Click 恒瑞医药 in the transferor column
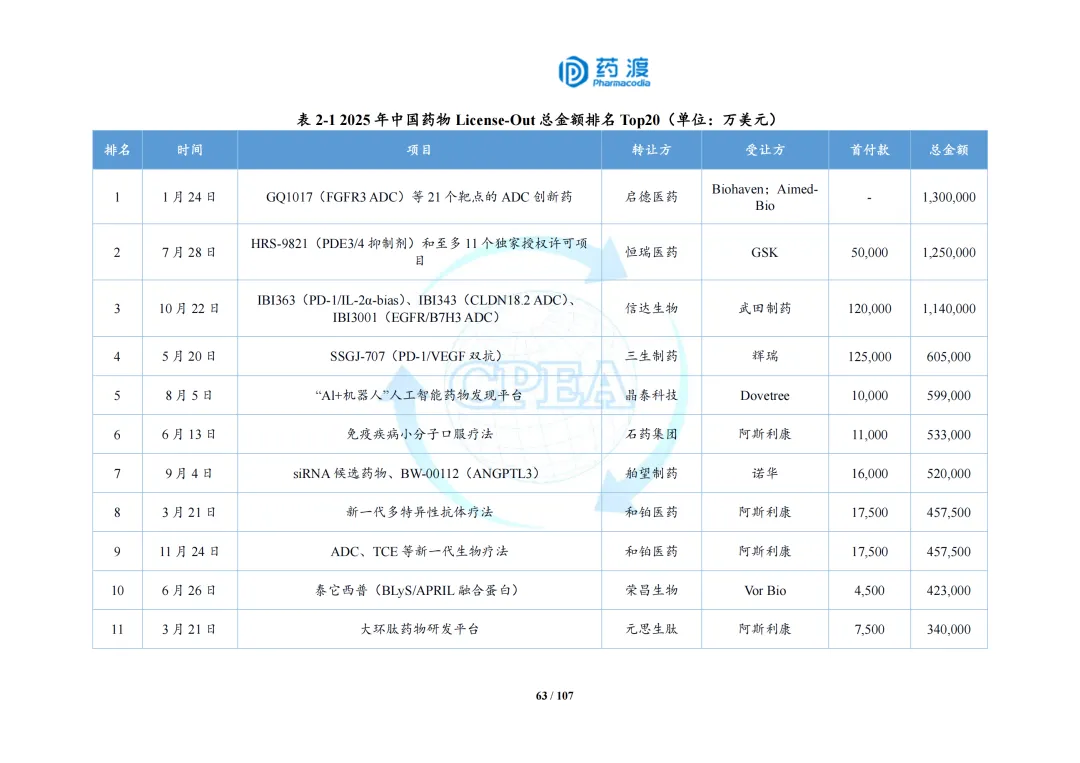1080x763 pixels. [x=652, y=253]
